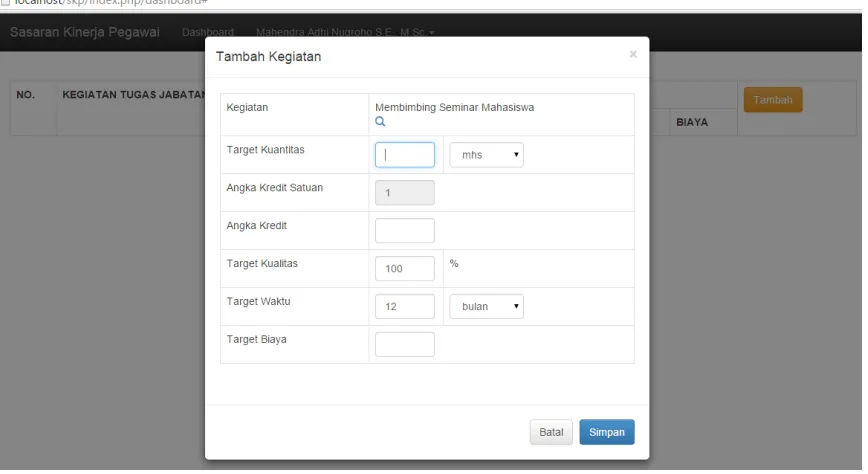This screenshot has width=868, height=474.
Task: Open the Mahendra Adhi Nugroho user dropdown
Action: (345, 32)
